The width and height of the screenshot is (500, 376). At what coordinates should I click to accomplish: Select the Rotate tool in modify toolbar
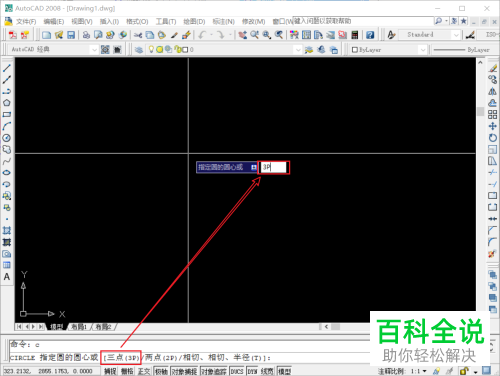point(493,138)
